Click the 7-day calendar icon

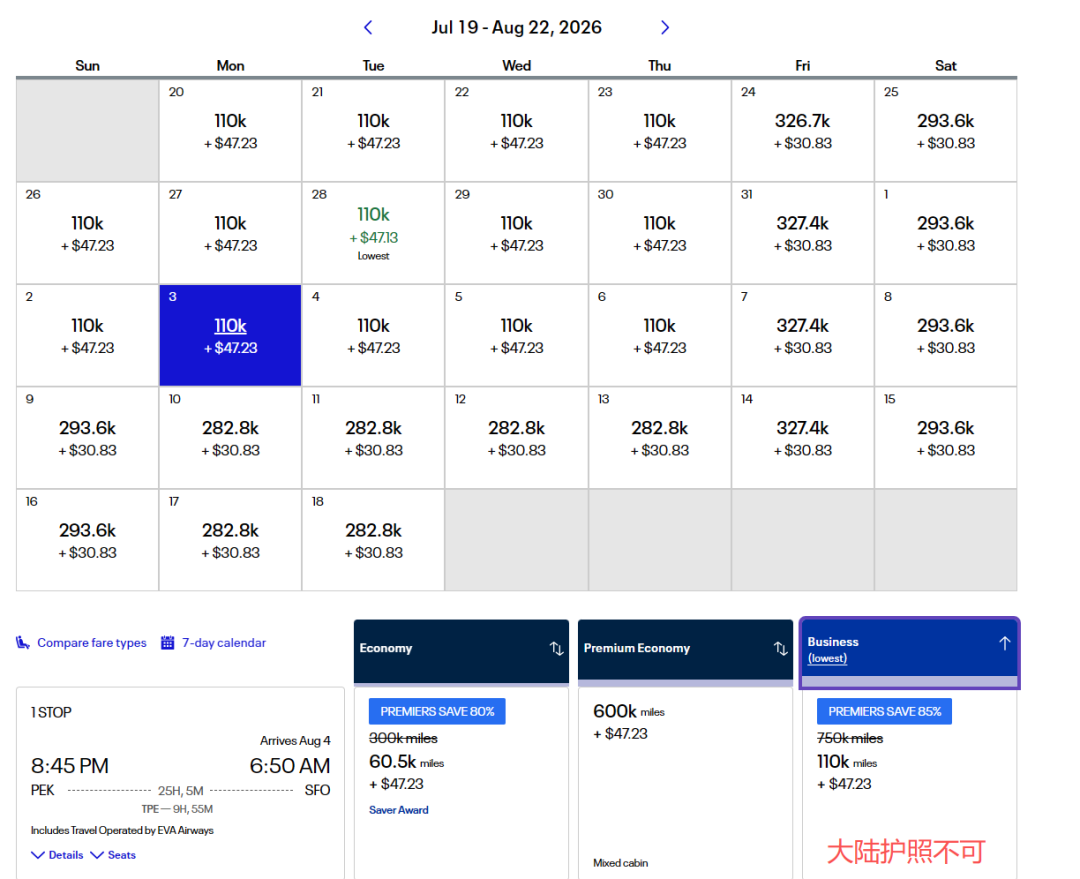tap(168, 643)
